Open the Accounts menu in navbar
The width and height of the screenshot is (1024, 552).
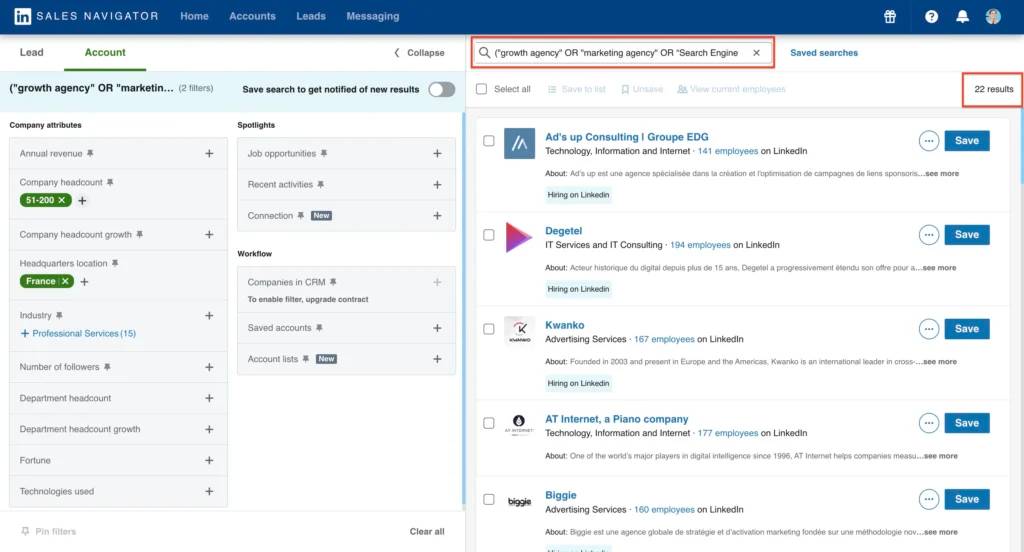pyautogui.click(x=252, y=17)
